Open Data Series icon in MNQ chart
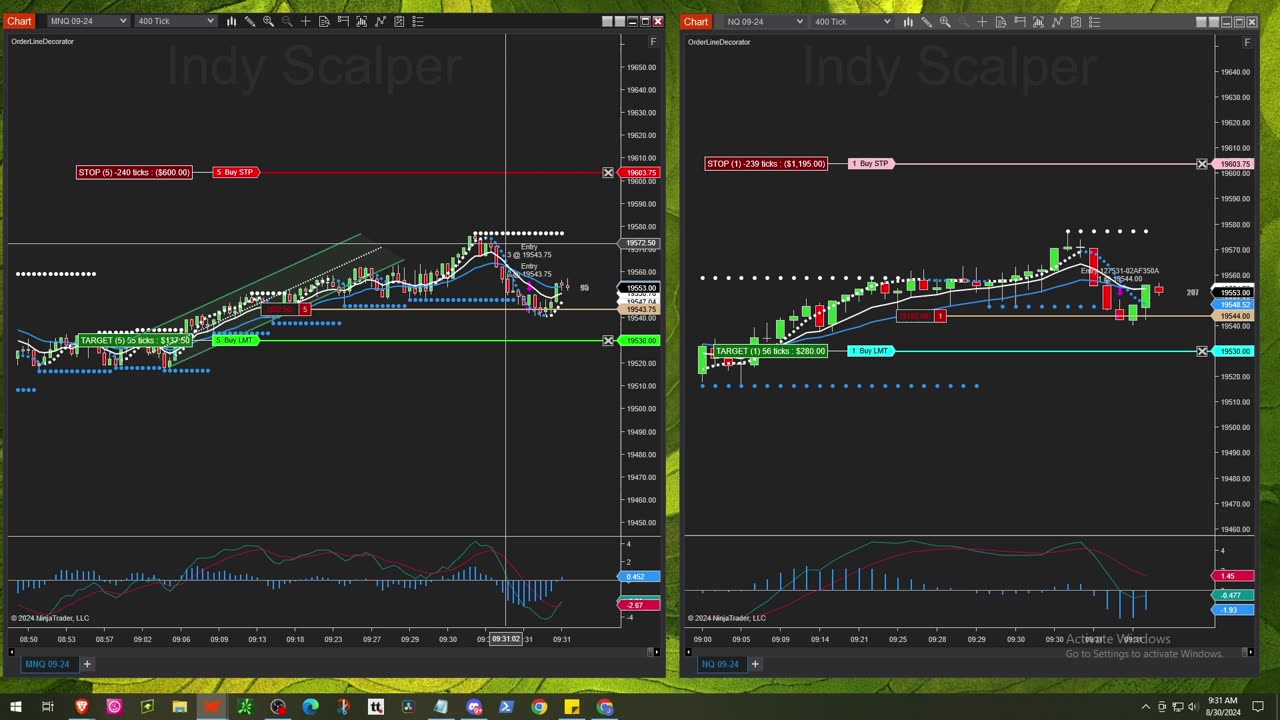The width and height of the screenshot is (1280, 720). [x=362, y=21]
